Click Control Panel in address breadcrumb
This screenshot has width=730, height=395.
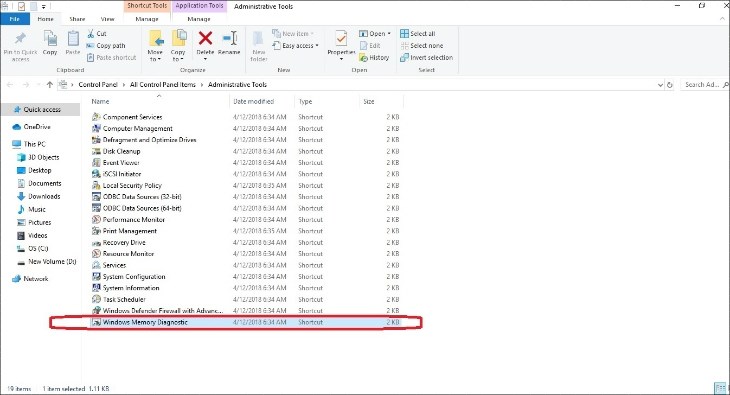[x=98, y=84]
